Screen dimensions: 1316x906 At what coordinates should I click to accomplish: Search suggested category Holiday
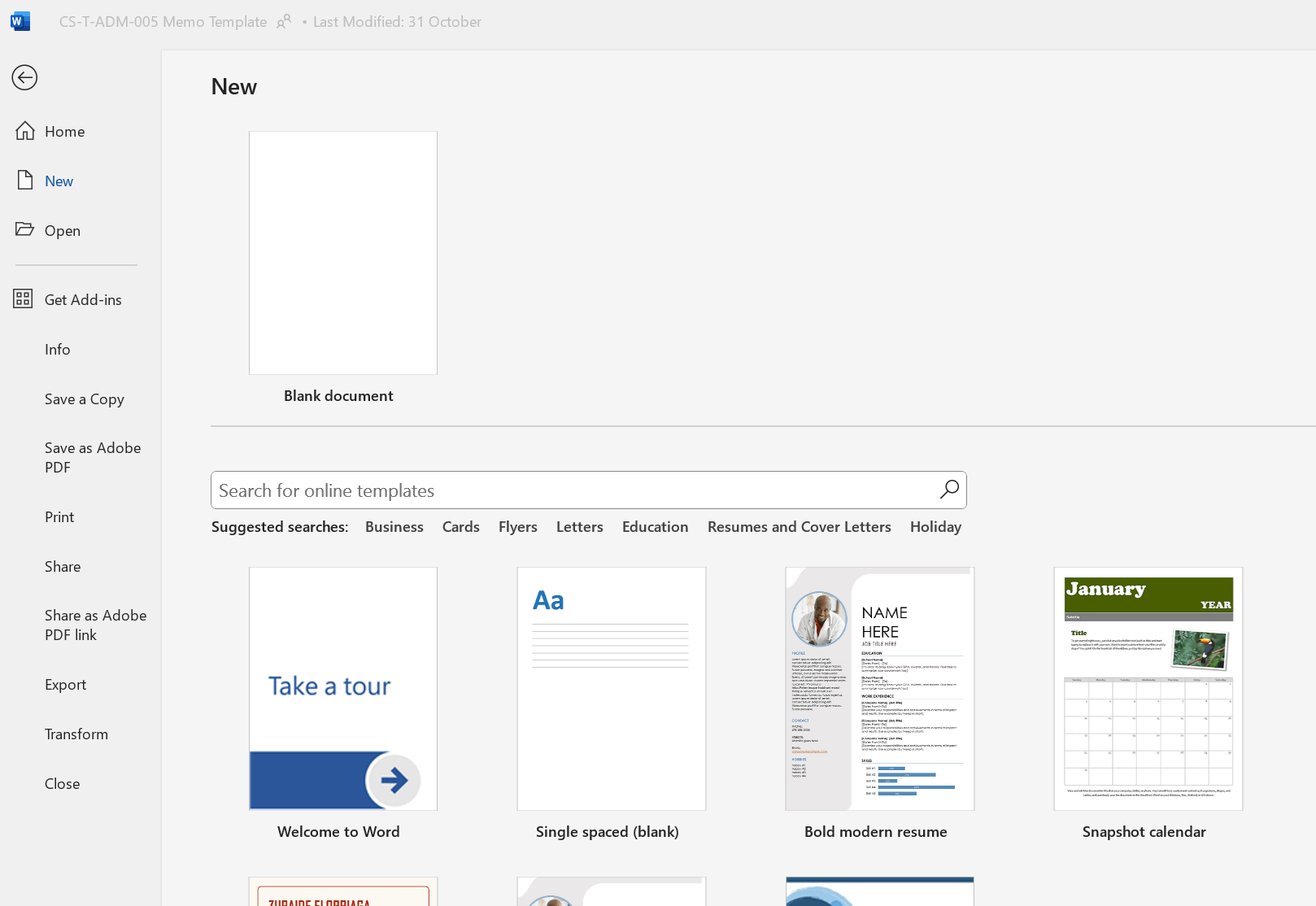(935, 526)
